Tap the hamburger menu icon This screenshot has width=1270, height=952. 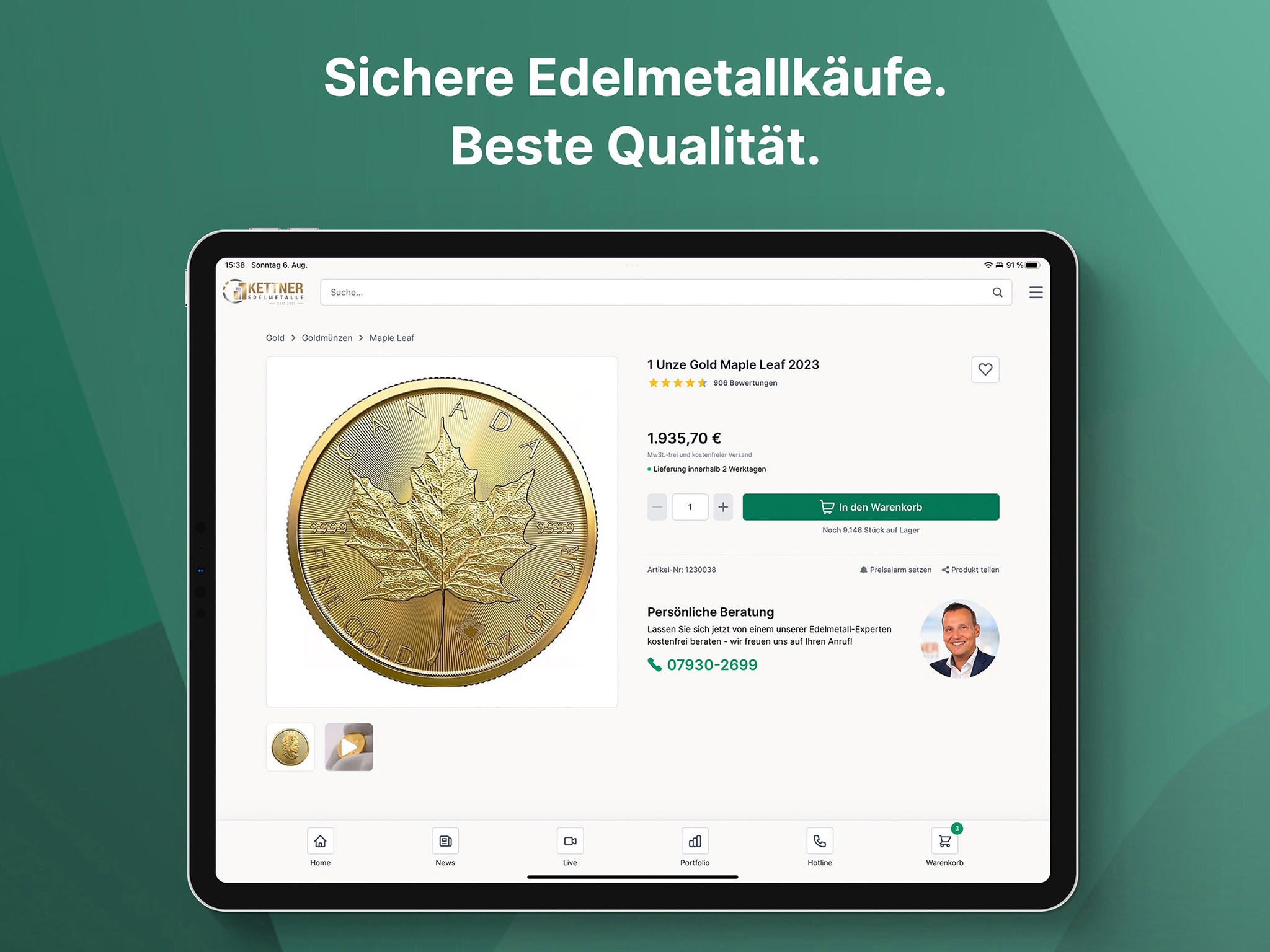point(1036,291)
